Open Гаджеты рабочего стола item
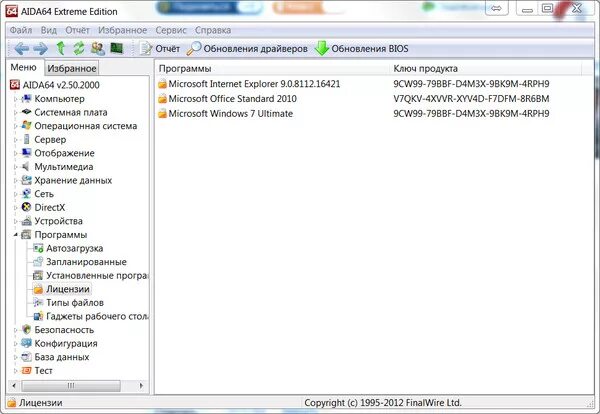 (97, 316)
